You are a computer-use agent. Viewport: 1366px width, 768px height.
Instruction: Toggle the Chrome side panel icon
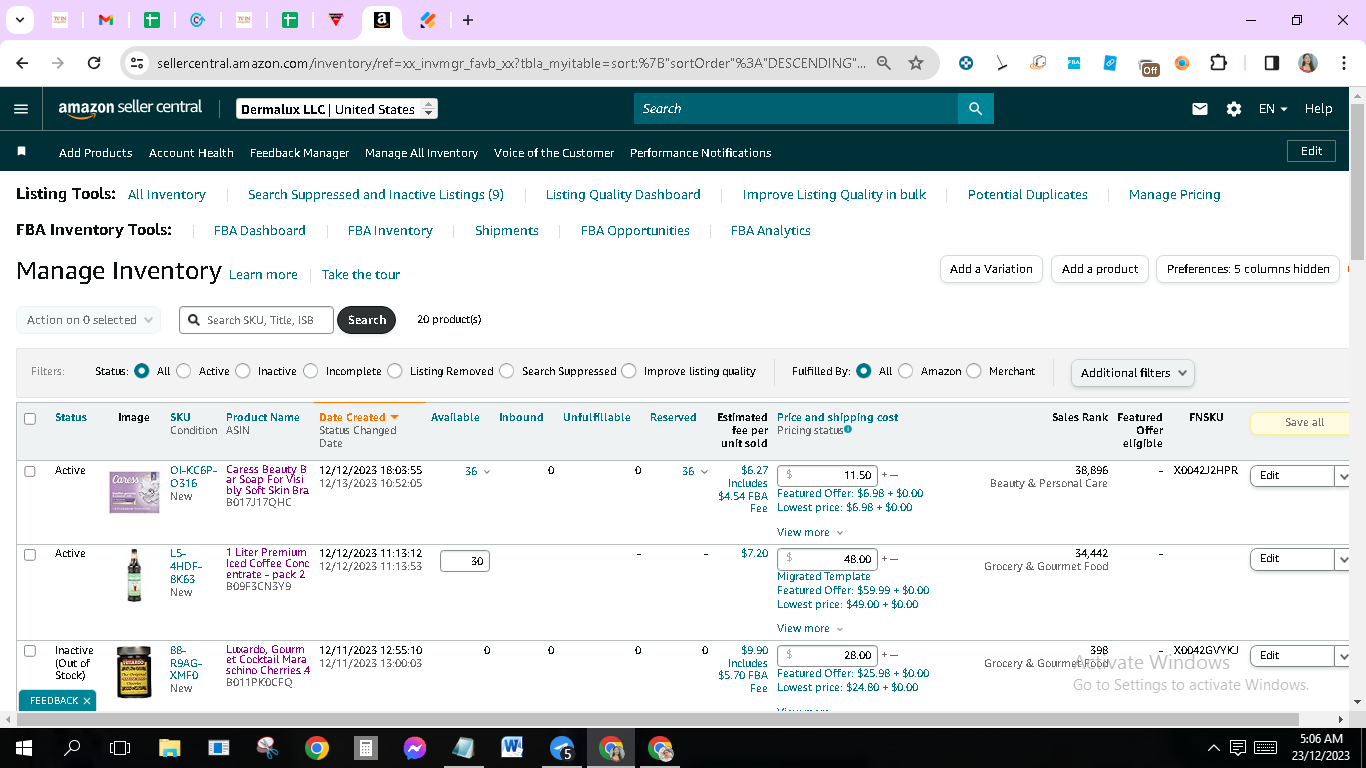pos(1272,63)
